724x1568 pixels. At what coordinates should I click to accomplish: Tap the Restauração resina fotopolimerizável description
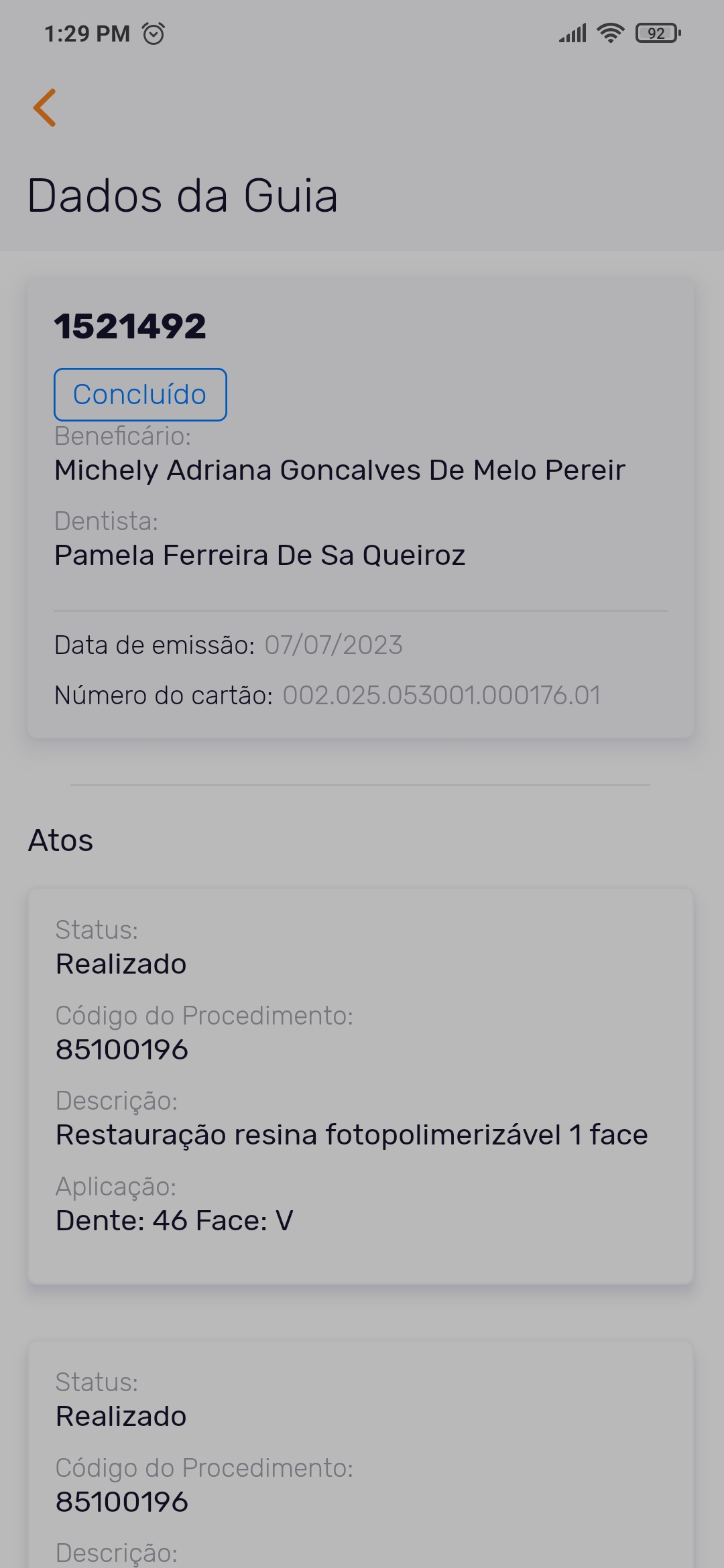click(x=352, y=1135)
